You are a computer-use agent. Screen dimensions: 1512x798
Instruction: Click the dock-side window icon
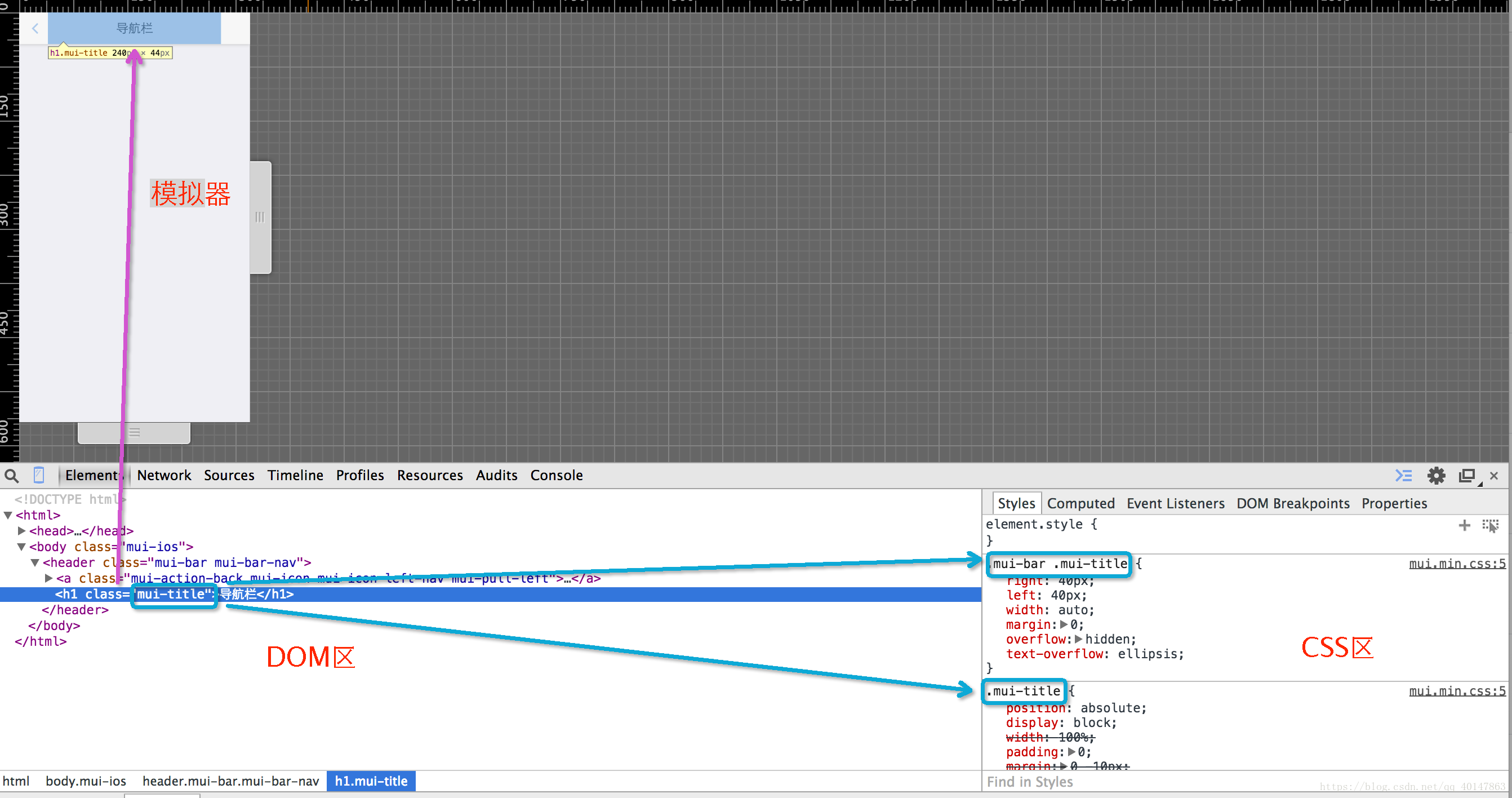coord(1467,476)
